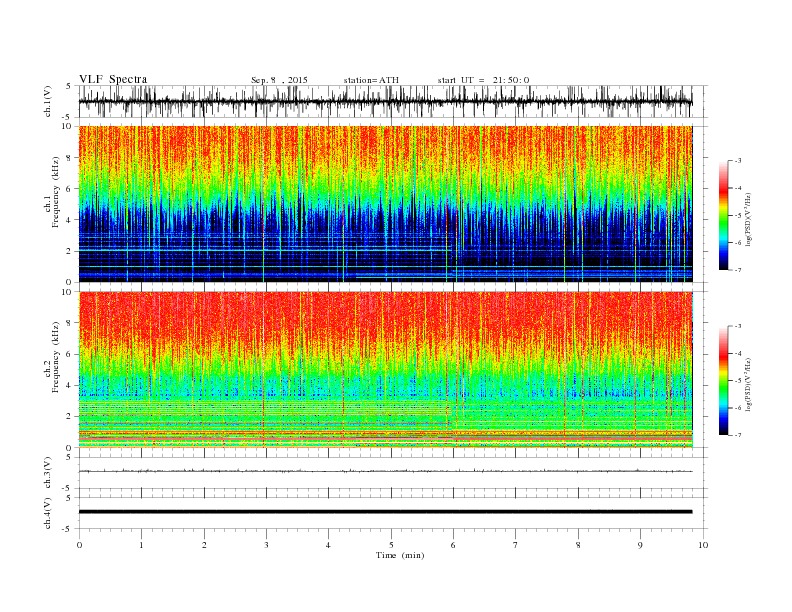Click the time axis tick label "4"

tap(328, 545)
